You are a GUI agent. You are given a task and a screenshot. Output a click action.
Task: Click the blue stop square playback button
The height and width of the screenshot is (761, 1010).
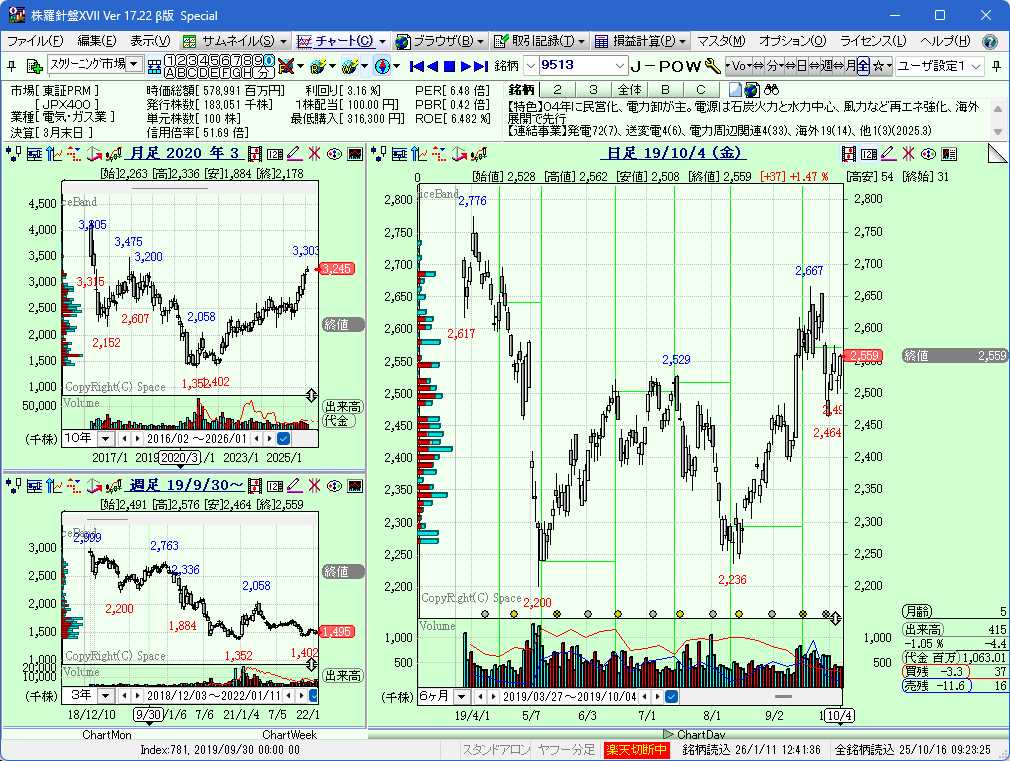[x=450, y=66]
